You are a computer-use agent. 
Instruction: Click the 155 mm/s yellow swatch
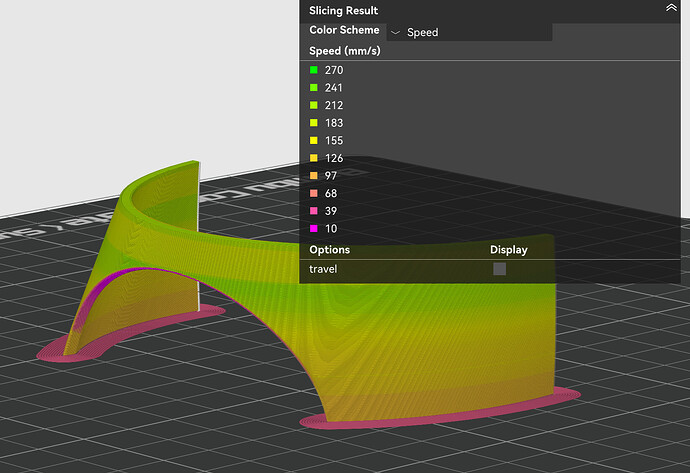[x=314, y=140]
